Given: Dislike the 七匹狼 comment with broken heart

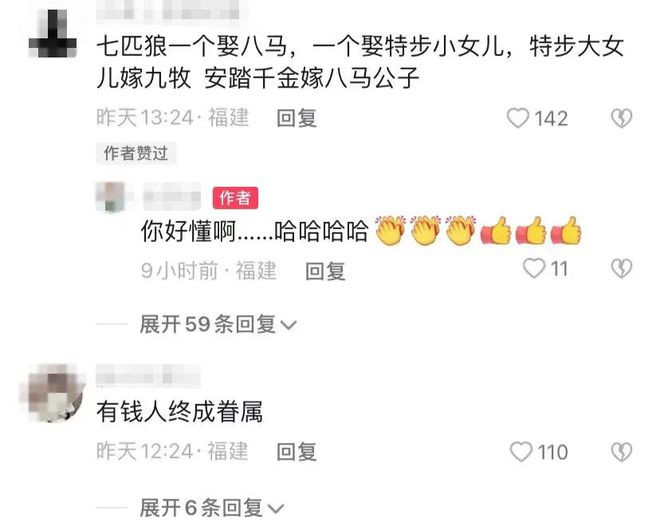Looking at the screenshot, I should [x=621, y=118].
